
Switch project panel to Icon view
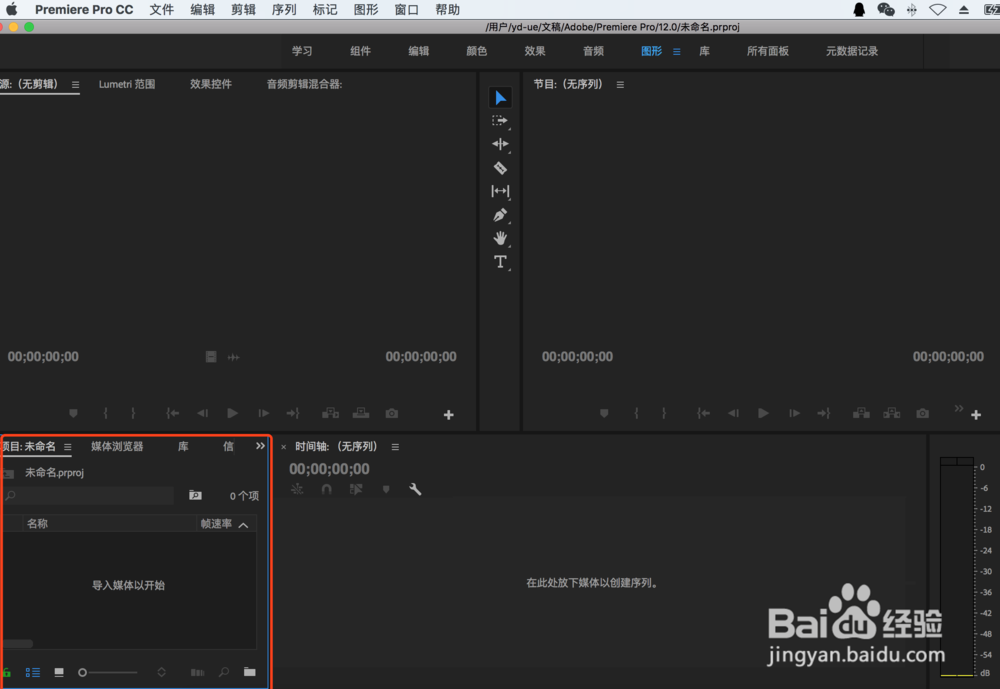(x=59, y=672)
